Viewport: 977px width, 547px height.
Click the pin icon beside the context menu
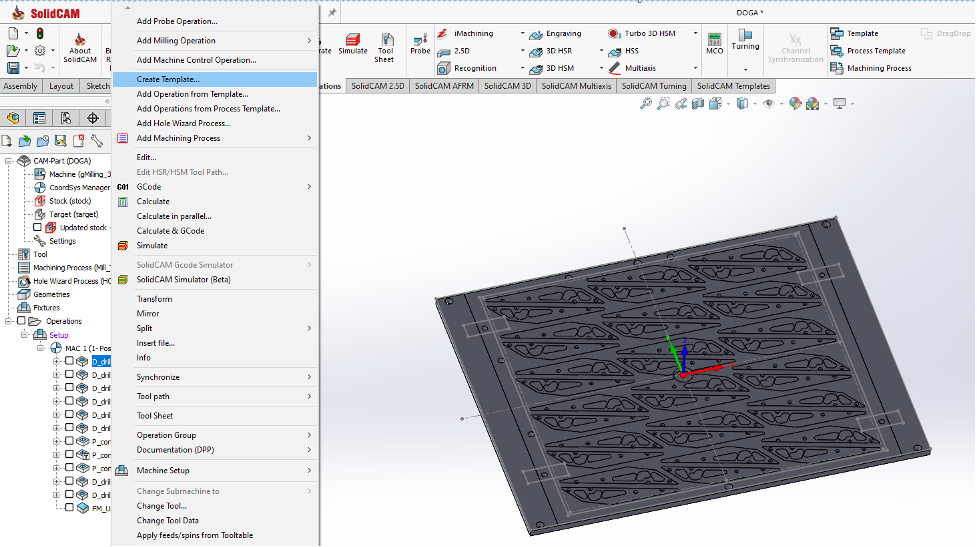point(332,12)
